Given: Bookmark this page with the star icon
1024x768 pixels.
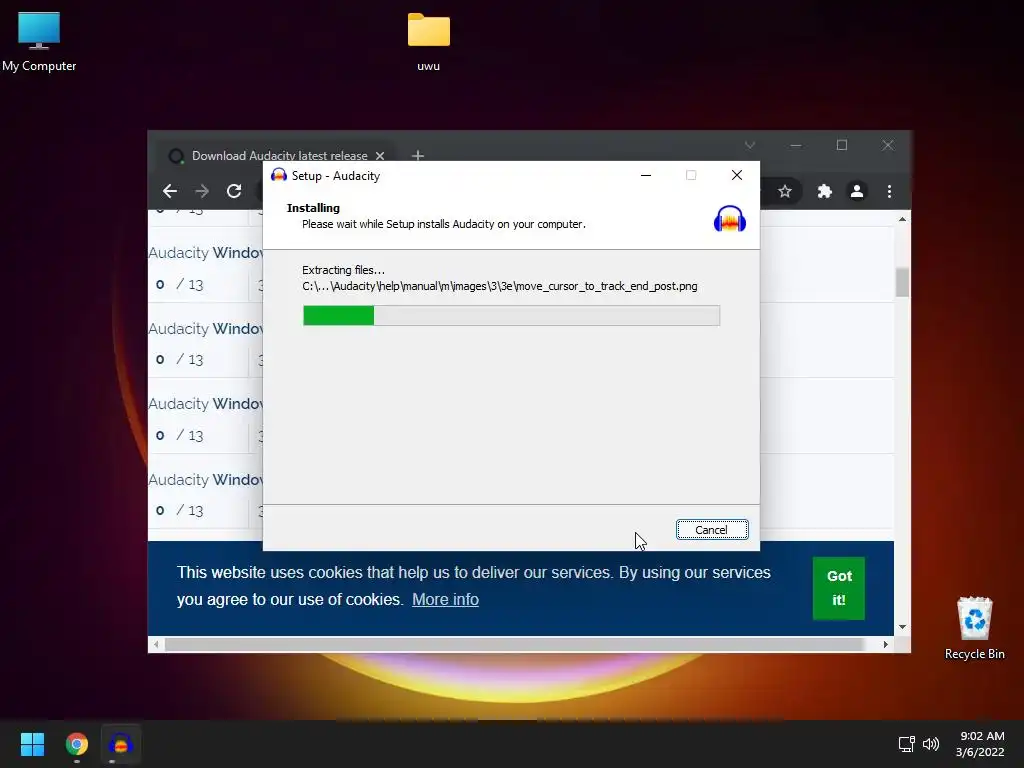Looking at the screenshot, I should 784,191.
